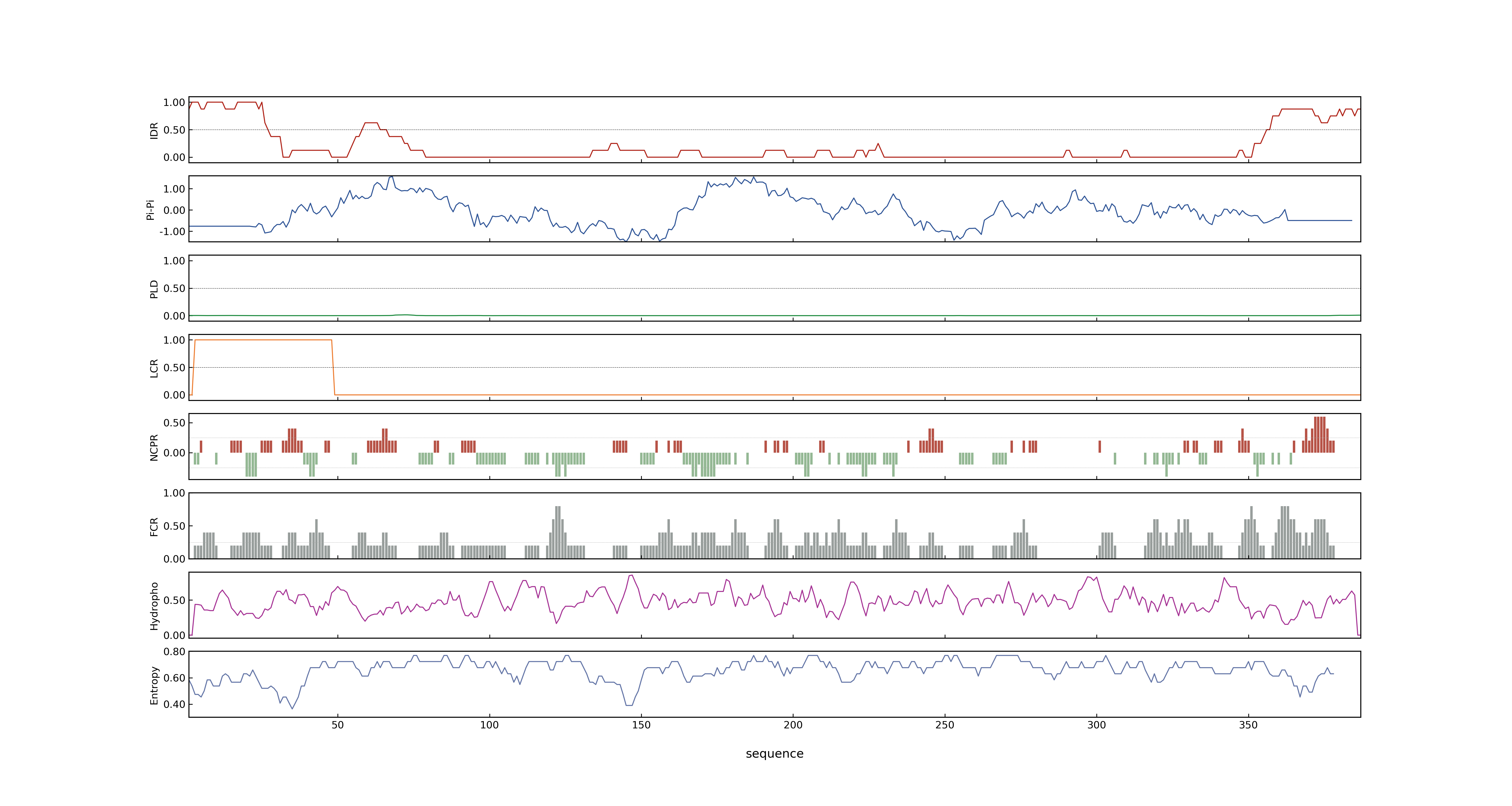The height and width of the screenshot is (806, 1512).
Task: Click the -1.00 tick on Pi-Pi axis
Action: (x=172, y=232)
